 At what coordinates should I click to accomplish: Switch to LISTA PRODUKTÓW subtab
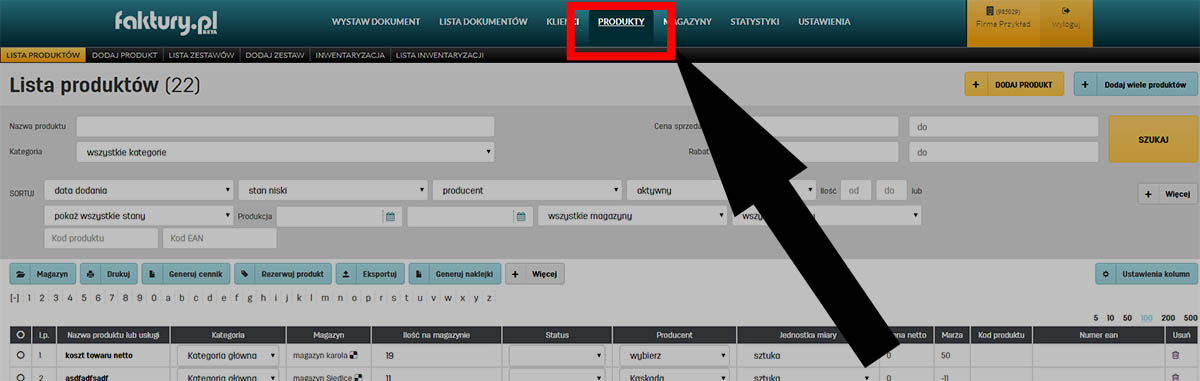click(42, 55)
